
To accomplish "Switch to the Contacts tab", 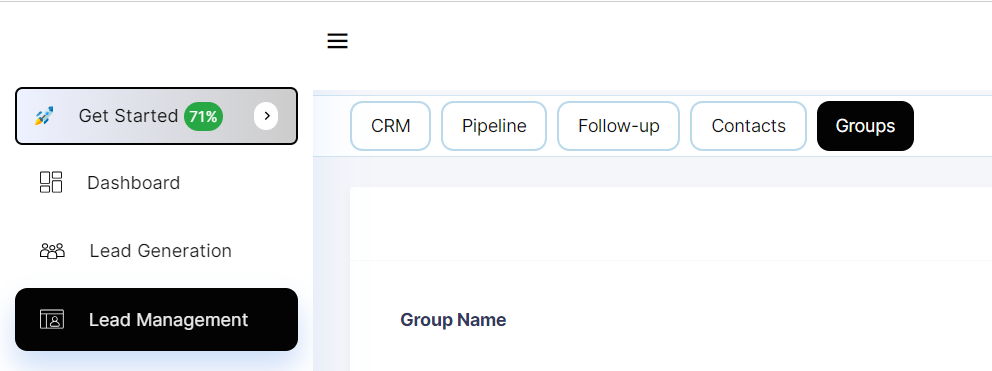I will click(748, 126).
